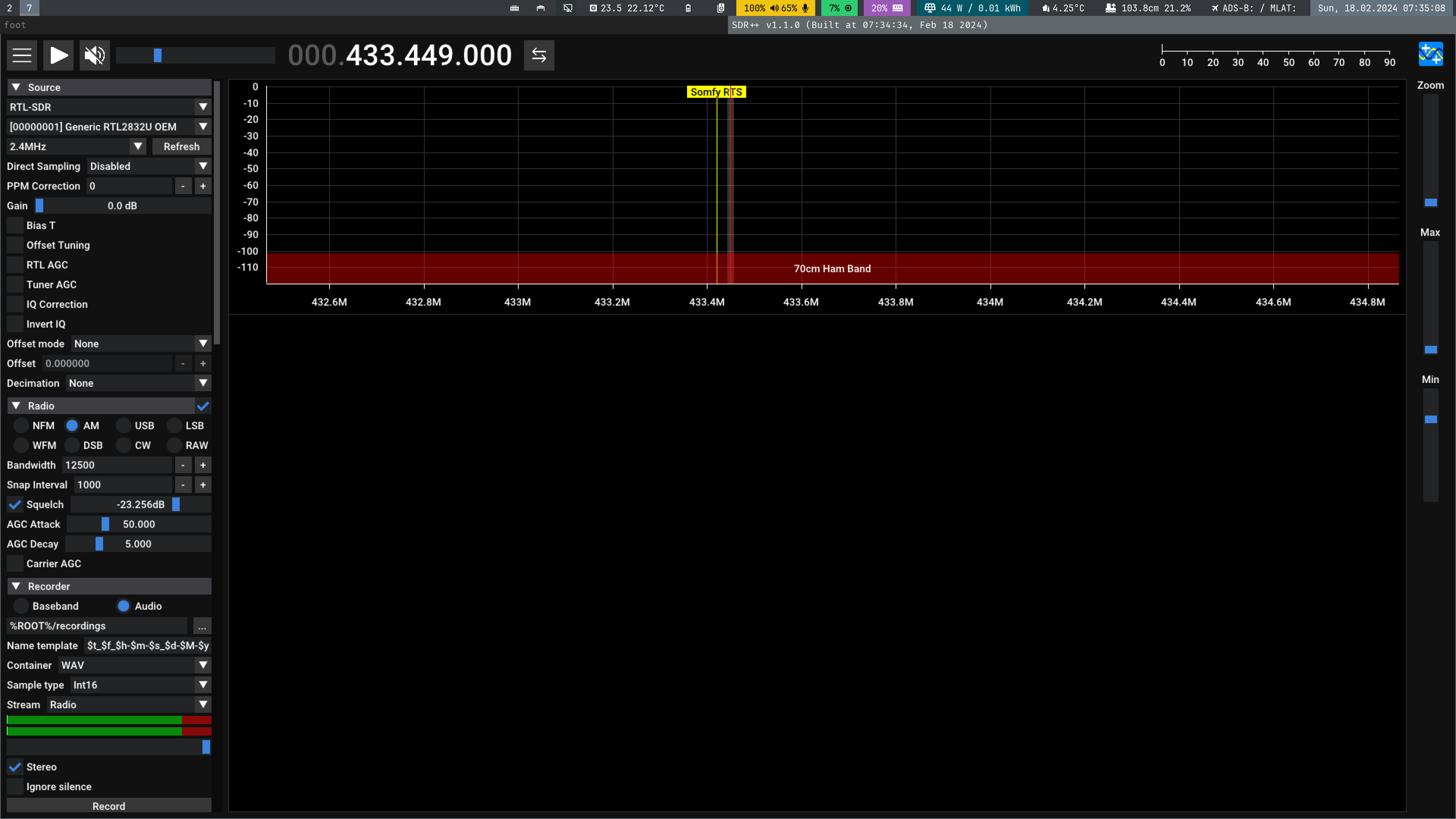Enable the Invert IQ checkbox
This screenshot has height=819, width=1456.
coord(15,325)
